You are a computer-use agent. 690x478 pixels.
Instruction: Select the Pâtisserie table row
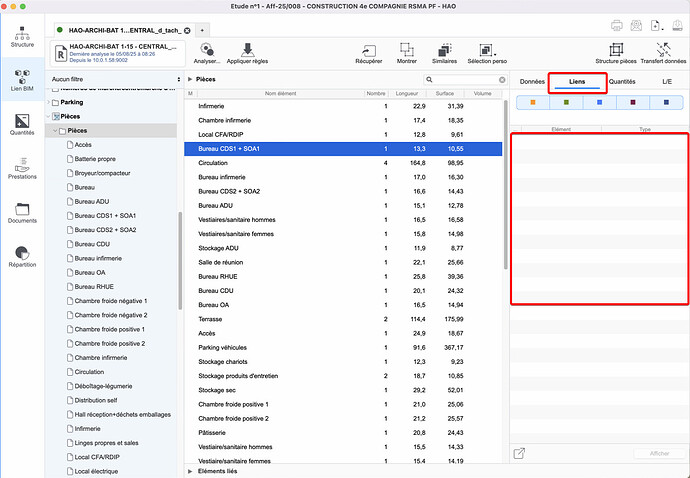(343, 433)
